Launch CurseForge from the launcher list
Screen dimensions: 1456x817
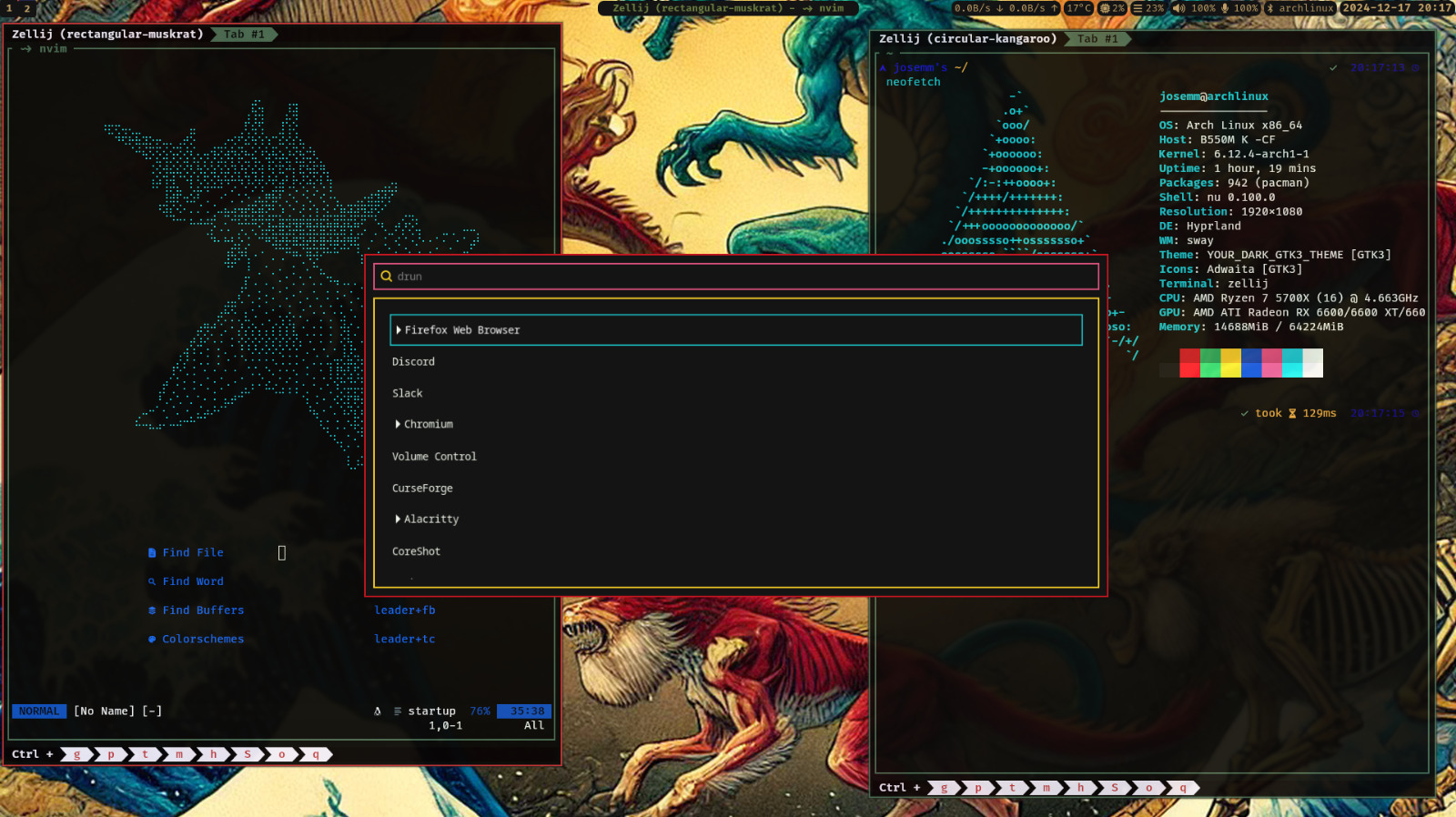422,489
